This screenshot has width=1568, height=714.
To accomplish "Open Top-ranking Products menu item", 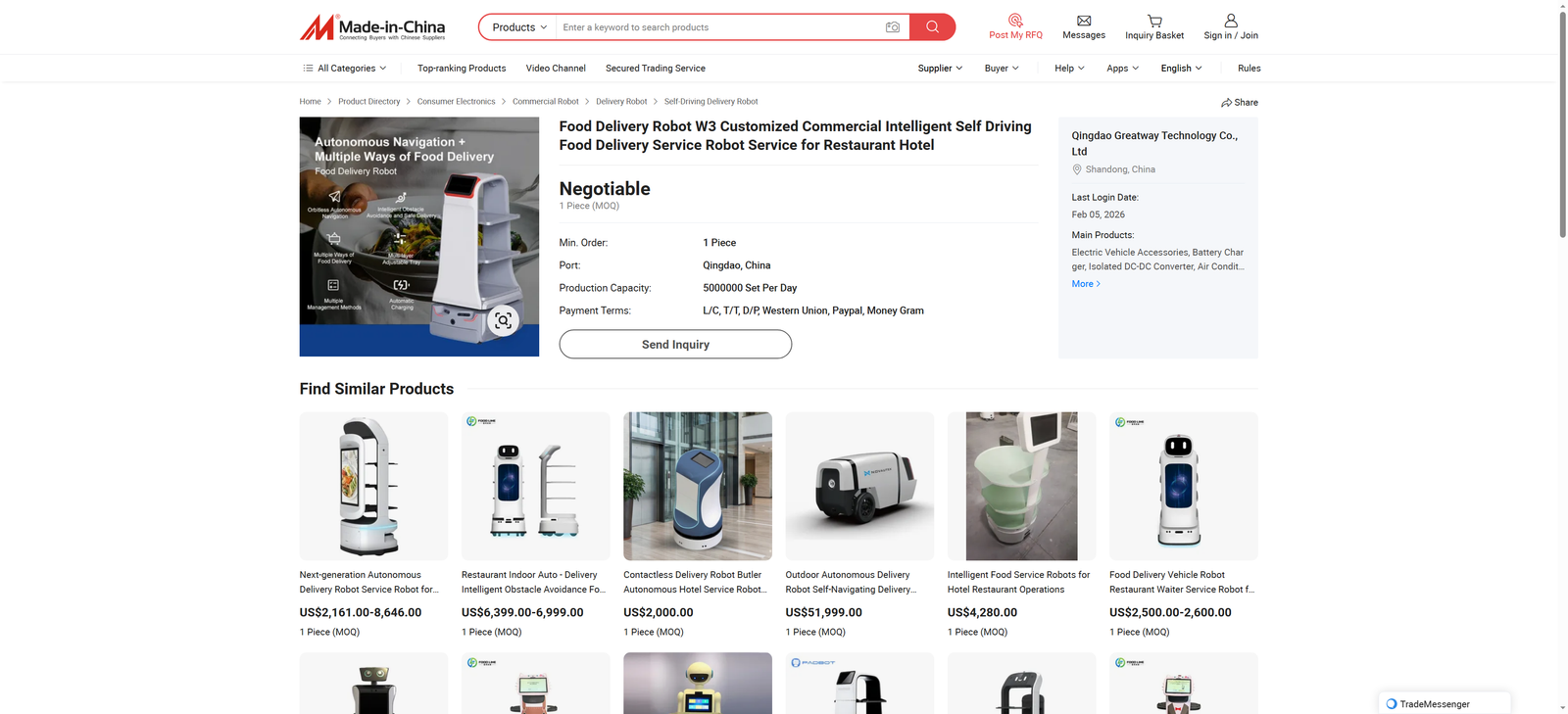I will tap(462, 69).
